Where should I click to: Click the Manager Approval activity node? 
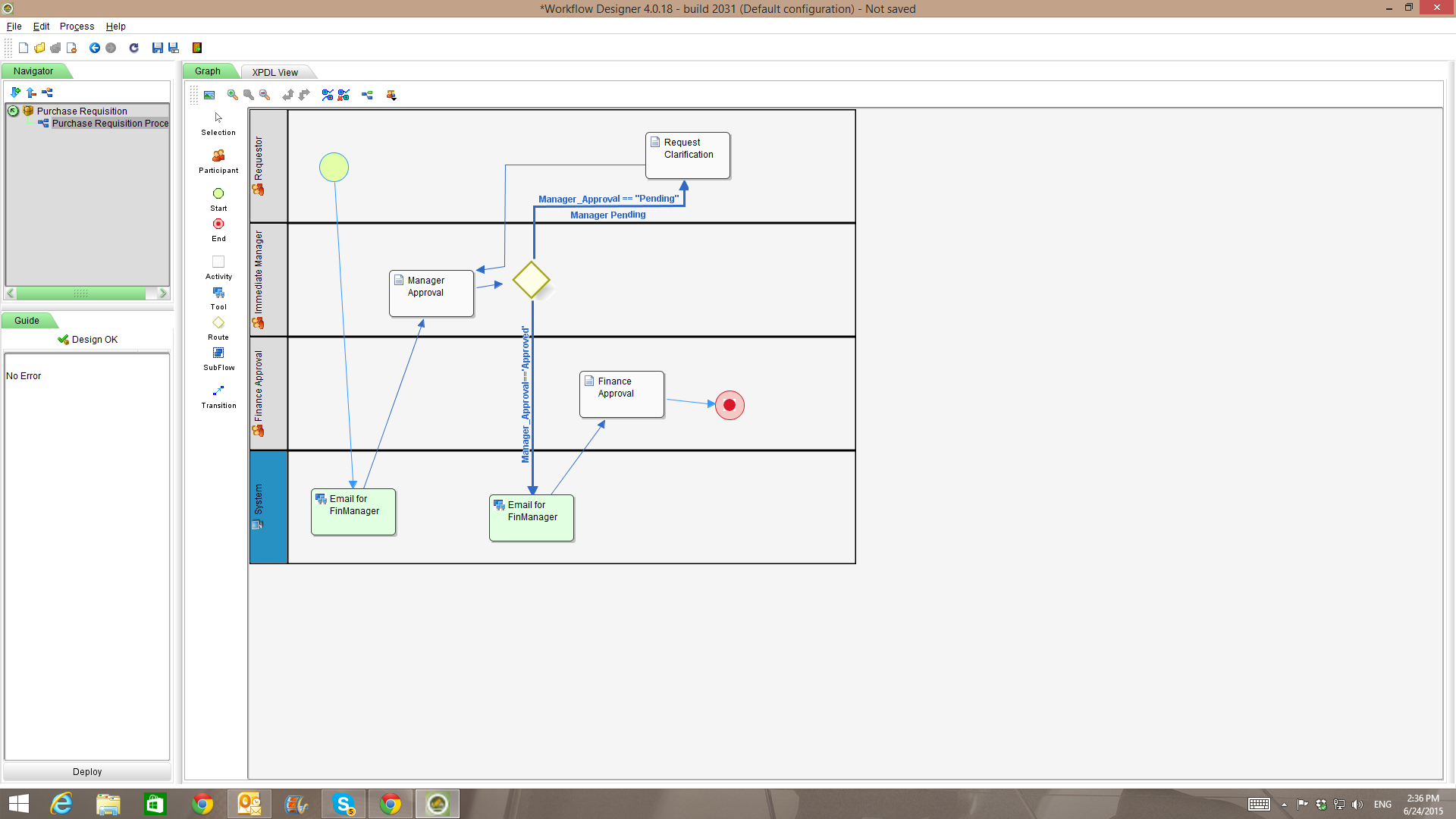pyautogui.click(x=431, y=293)
